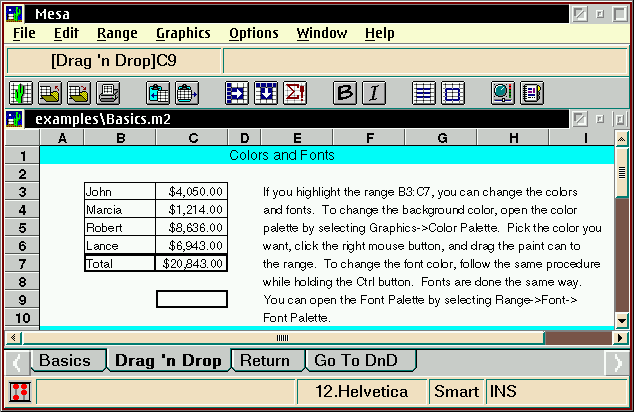Viewport: 634px width, 412px height.
Task: Open the Options menu
Action: (254, 33)
